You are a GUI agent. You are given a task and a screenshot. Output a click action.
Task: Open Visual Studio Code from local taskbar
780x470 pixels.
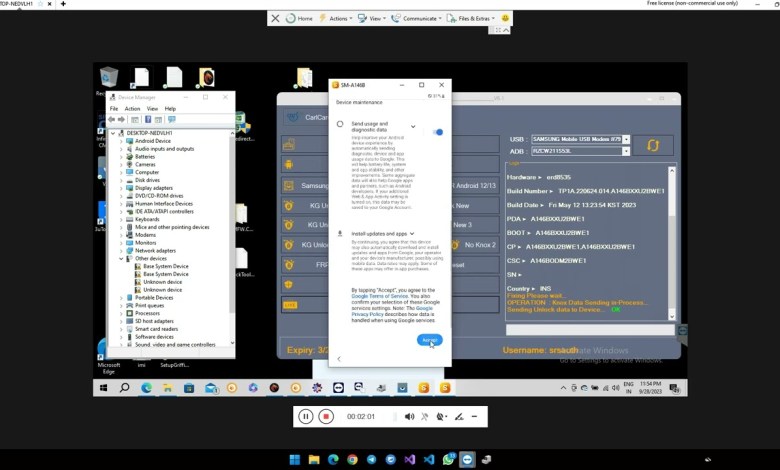pyautogui.click(x=429, y=460)
